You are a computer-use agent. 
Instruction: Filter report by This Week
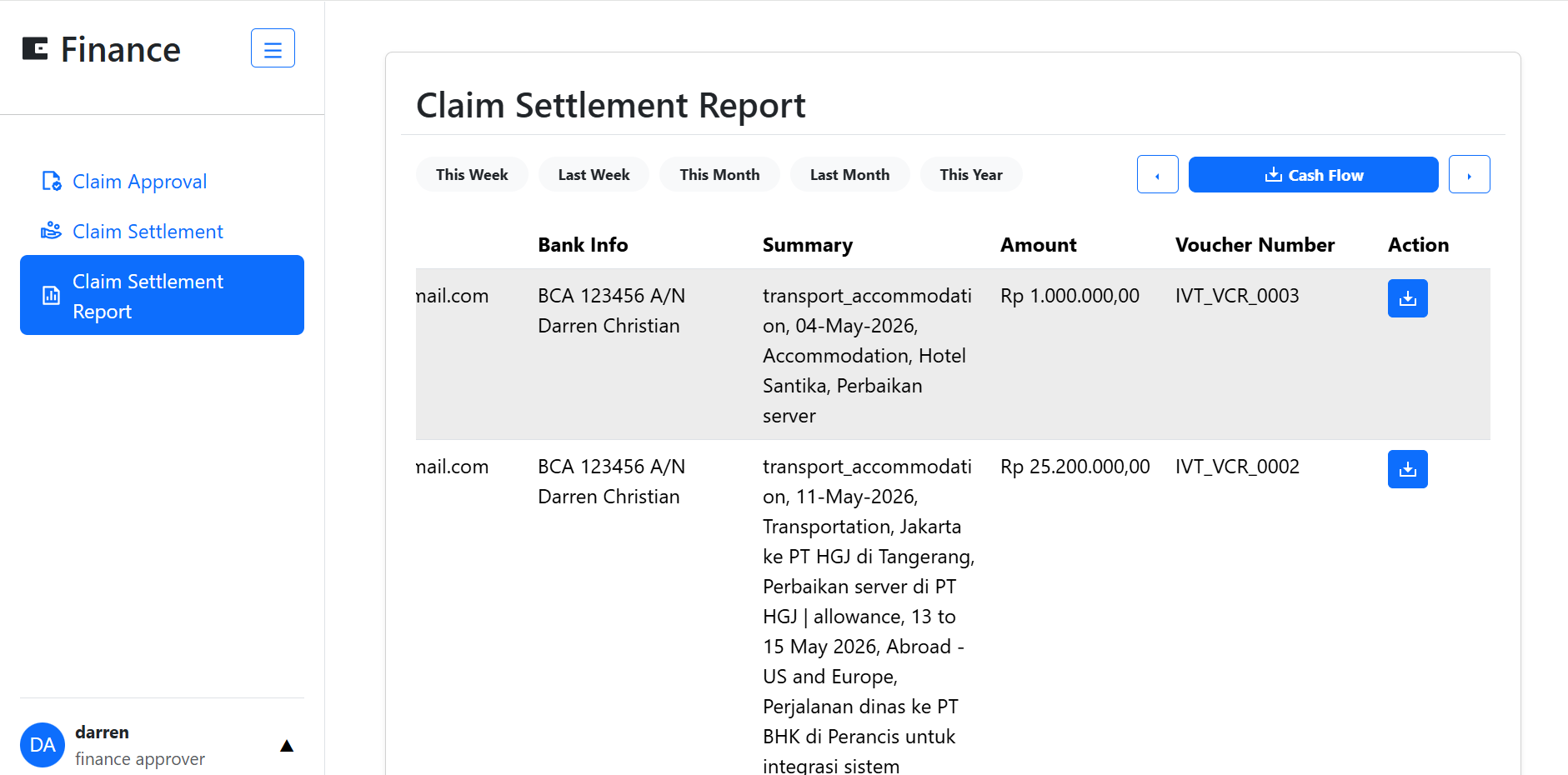point(472,175)
